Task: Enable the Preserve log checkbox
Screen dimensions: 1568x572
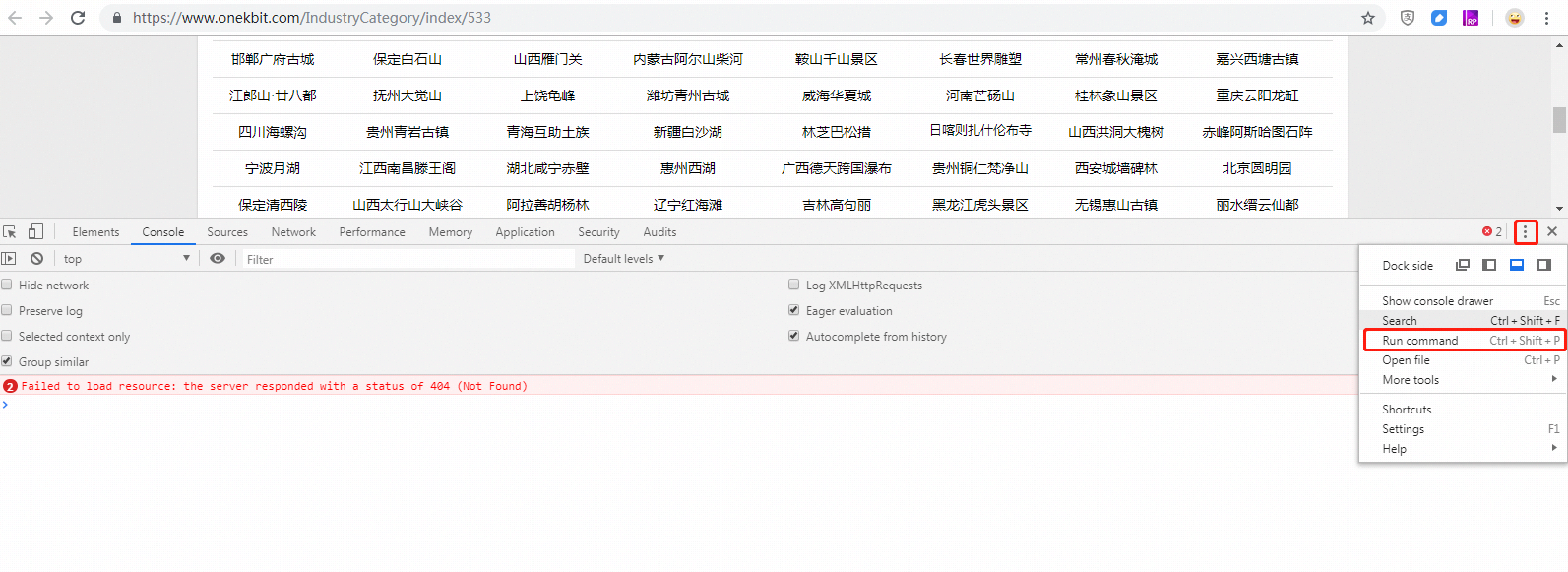Action: pyautogui.click(x=7, y=310)
